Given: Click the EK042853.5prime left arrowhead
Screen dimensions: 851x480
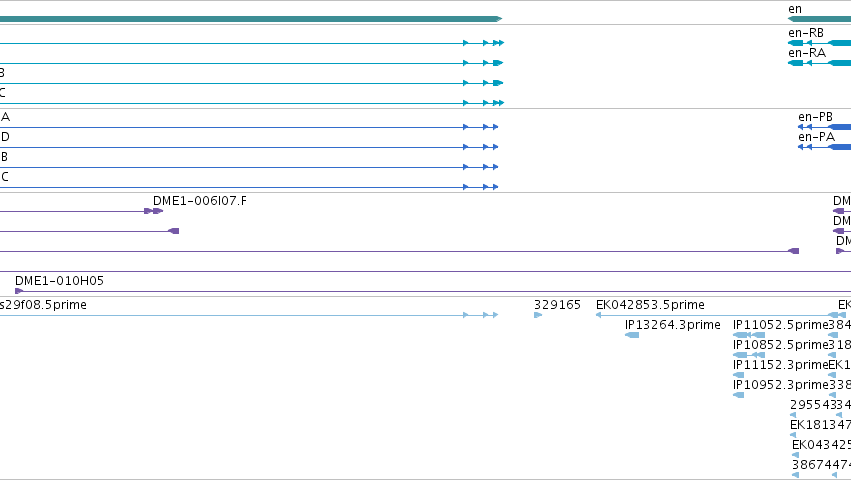Looking at the screenshot, I should pos(599,315).
